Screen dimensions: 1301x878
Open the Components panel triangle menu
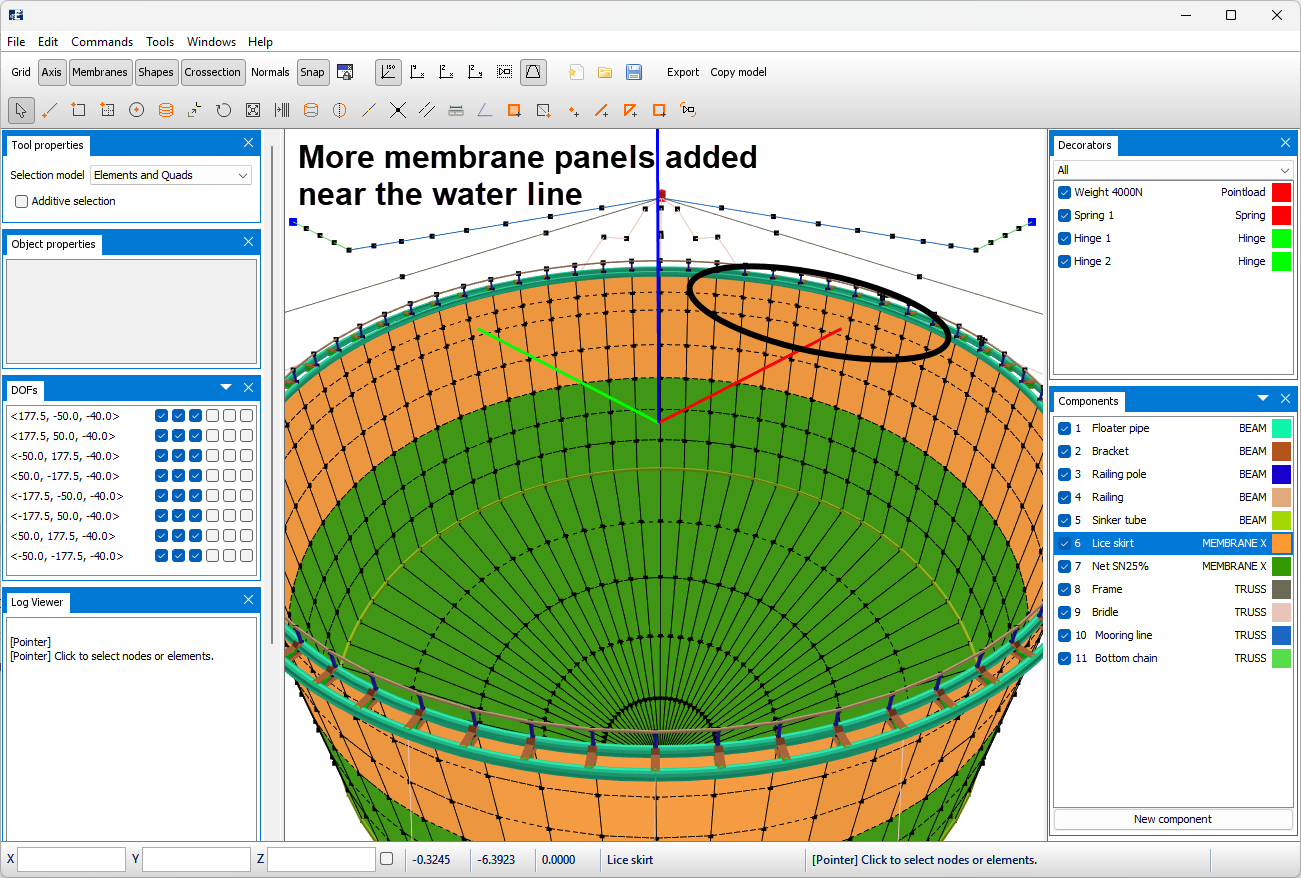click(x=1263, y=398)
